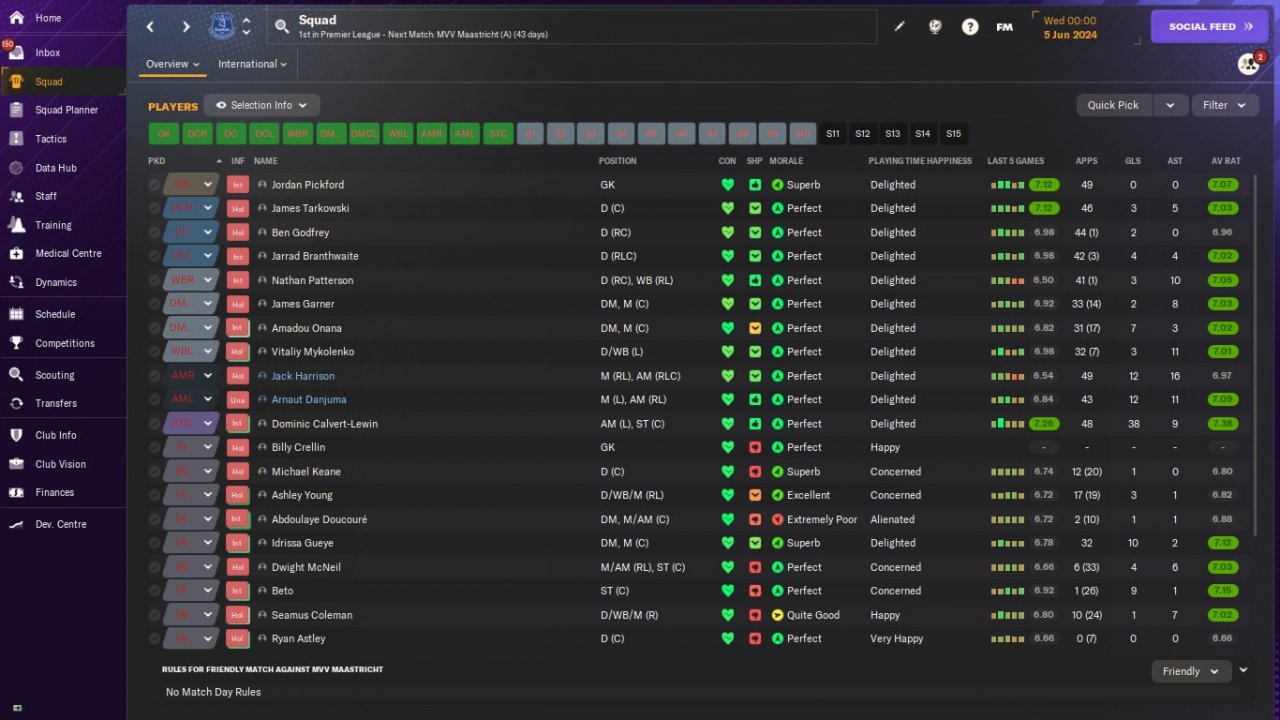Open the Home screen from the sidebar
1280x720 pixels.
click(48, 18)
